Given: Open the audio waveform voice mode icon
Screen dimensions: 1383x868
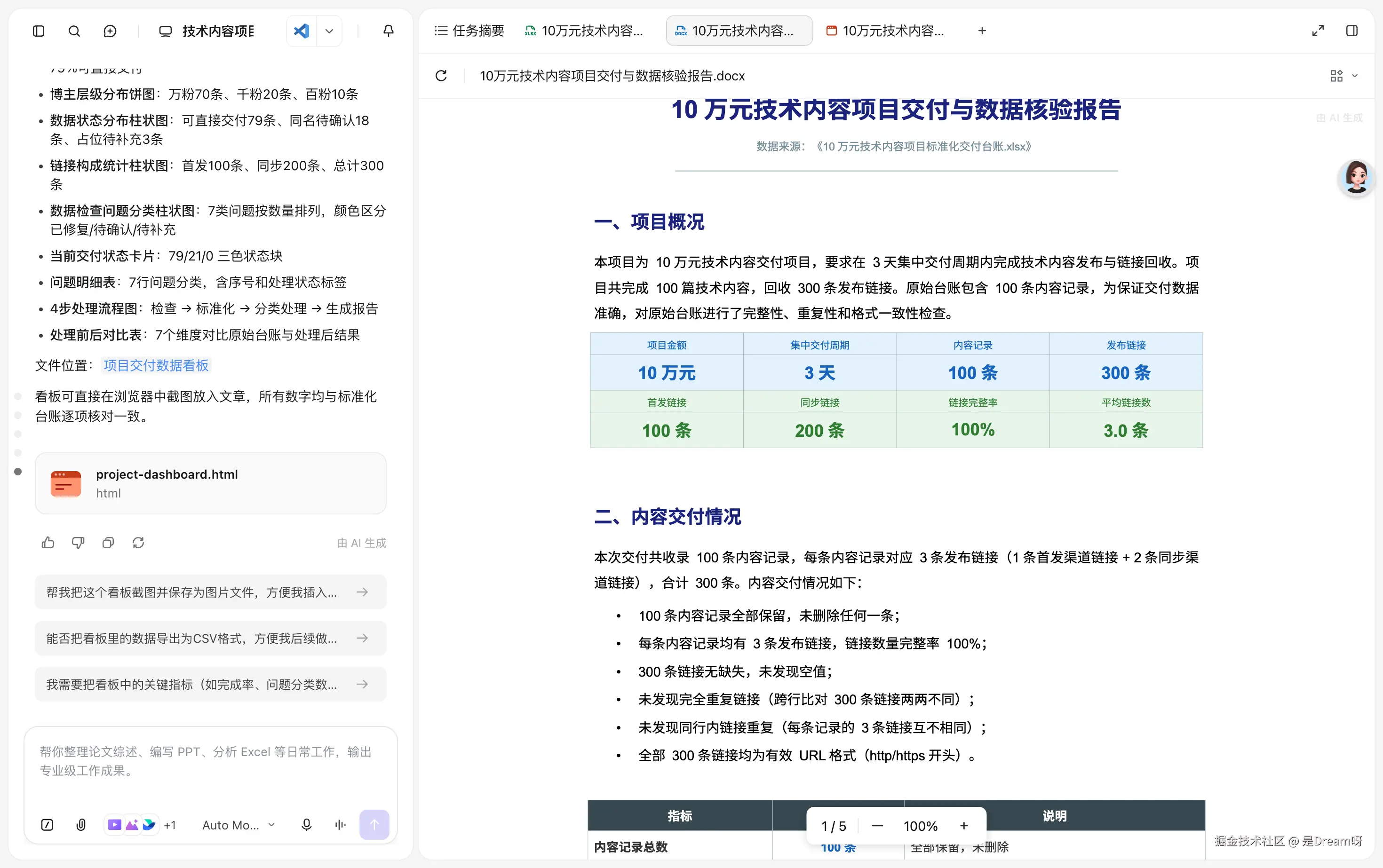Looking at the screenshot, I should 340,825.
